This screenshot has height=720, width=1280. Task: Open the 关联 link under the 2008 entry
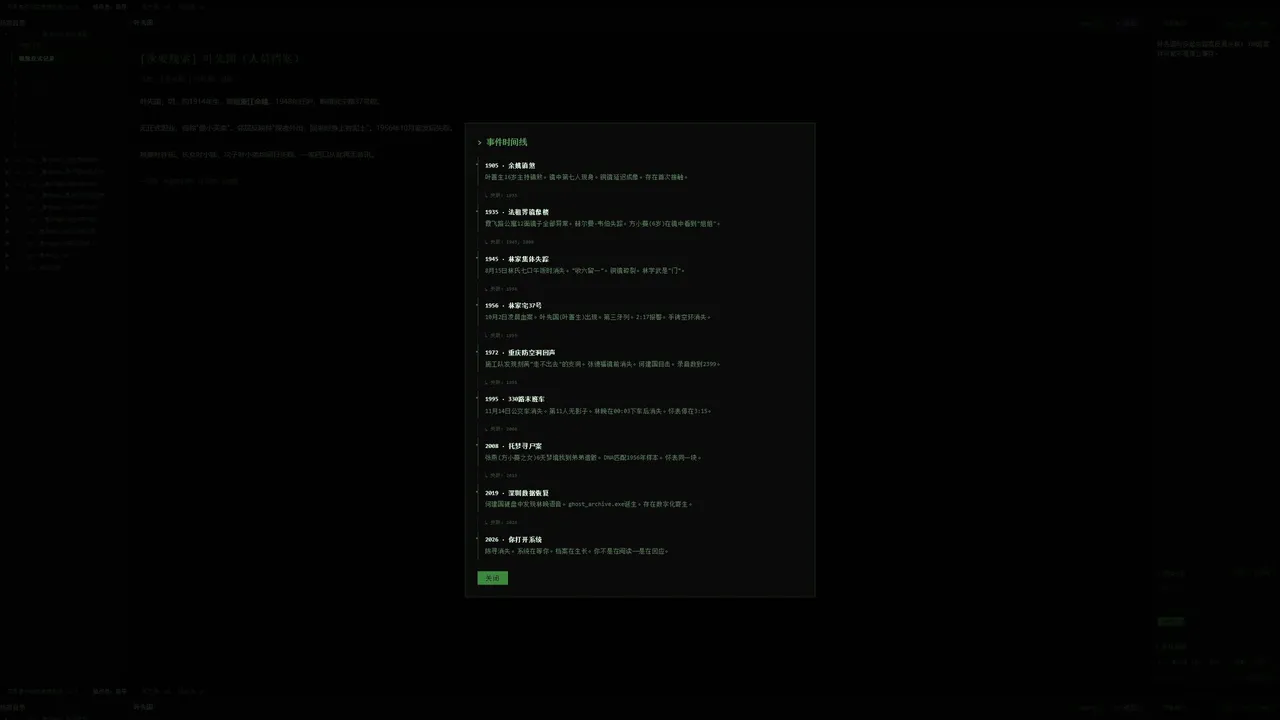click(501, 476)
